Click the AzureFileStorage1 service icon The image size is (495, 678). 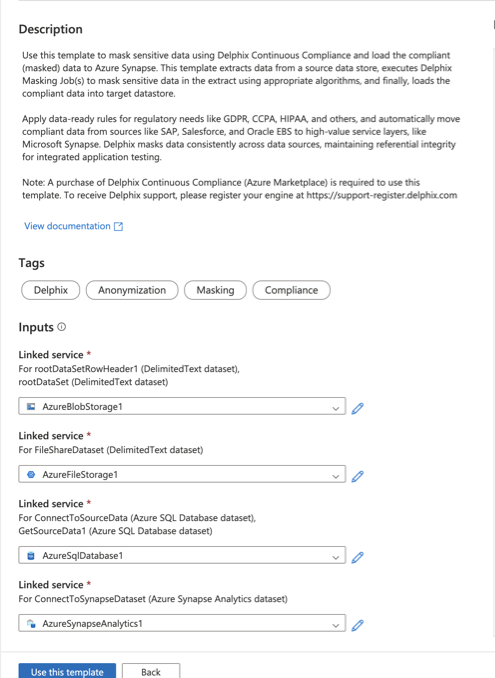tap(31, 474)
